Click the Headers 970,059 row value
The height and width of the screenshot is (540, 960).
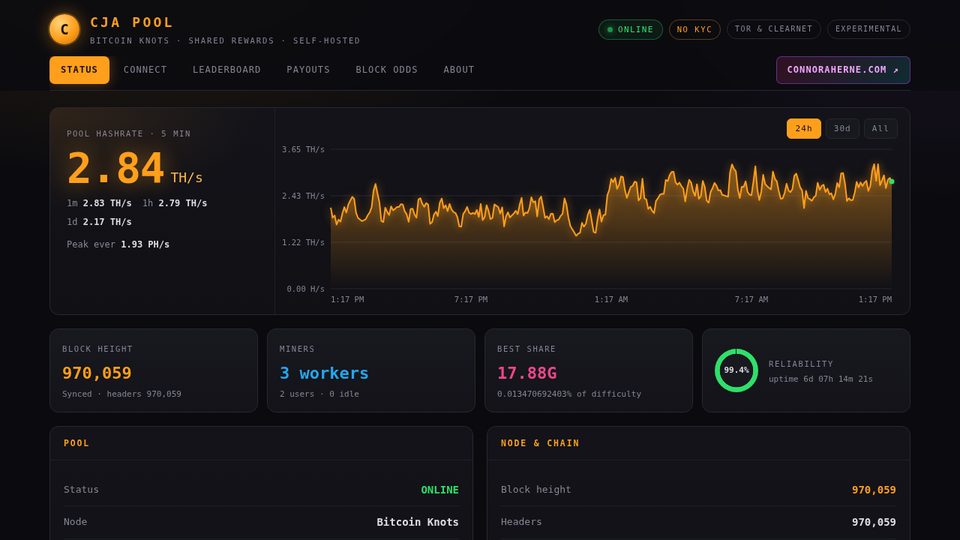click(x=874, y=522)
